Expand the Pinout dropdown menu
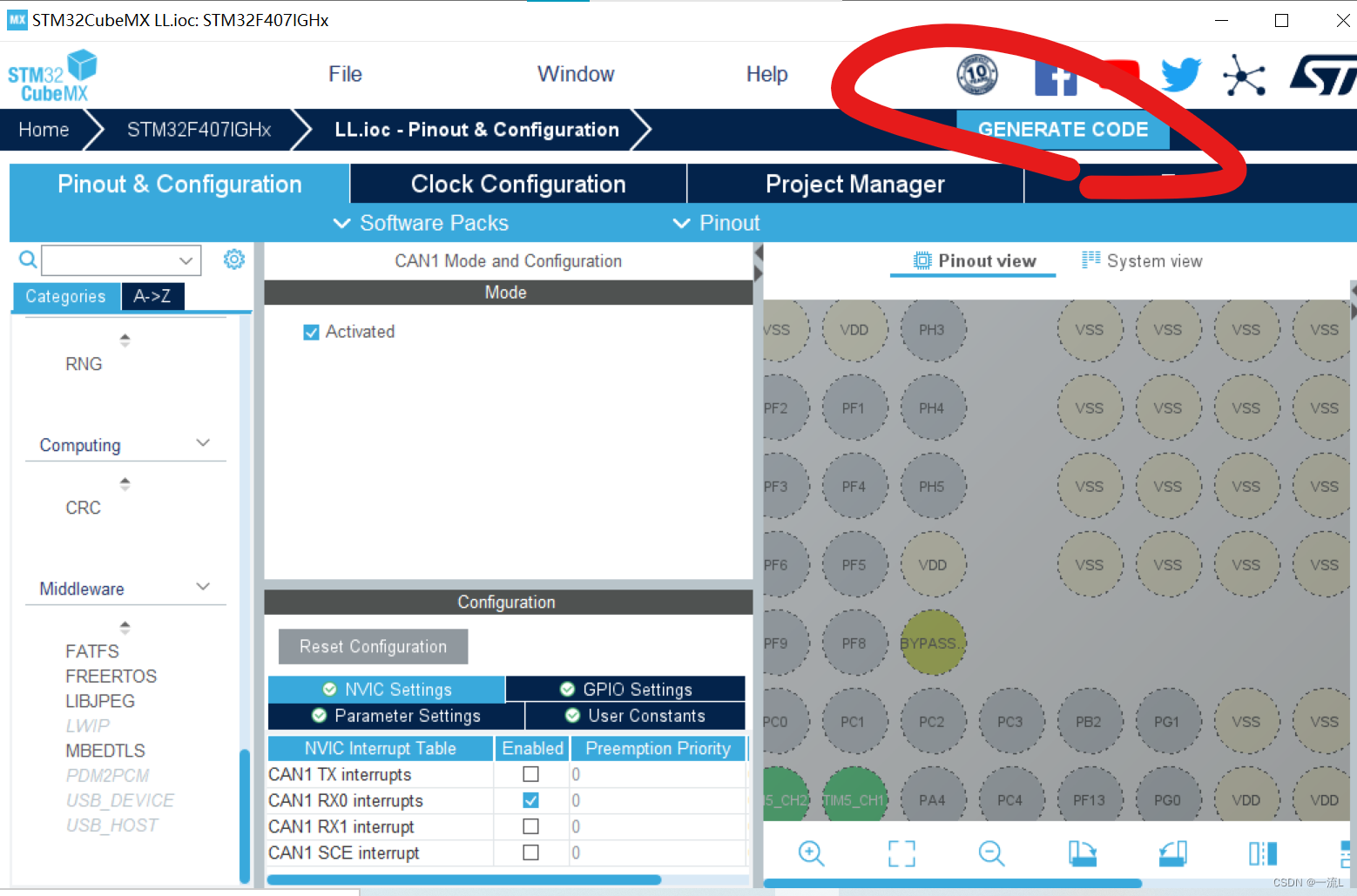 (716, 223)
